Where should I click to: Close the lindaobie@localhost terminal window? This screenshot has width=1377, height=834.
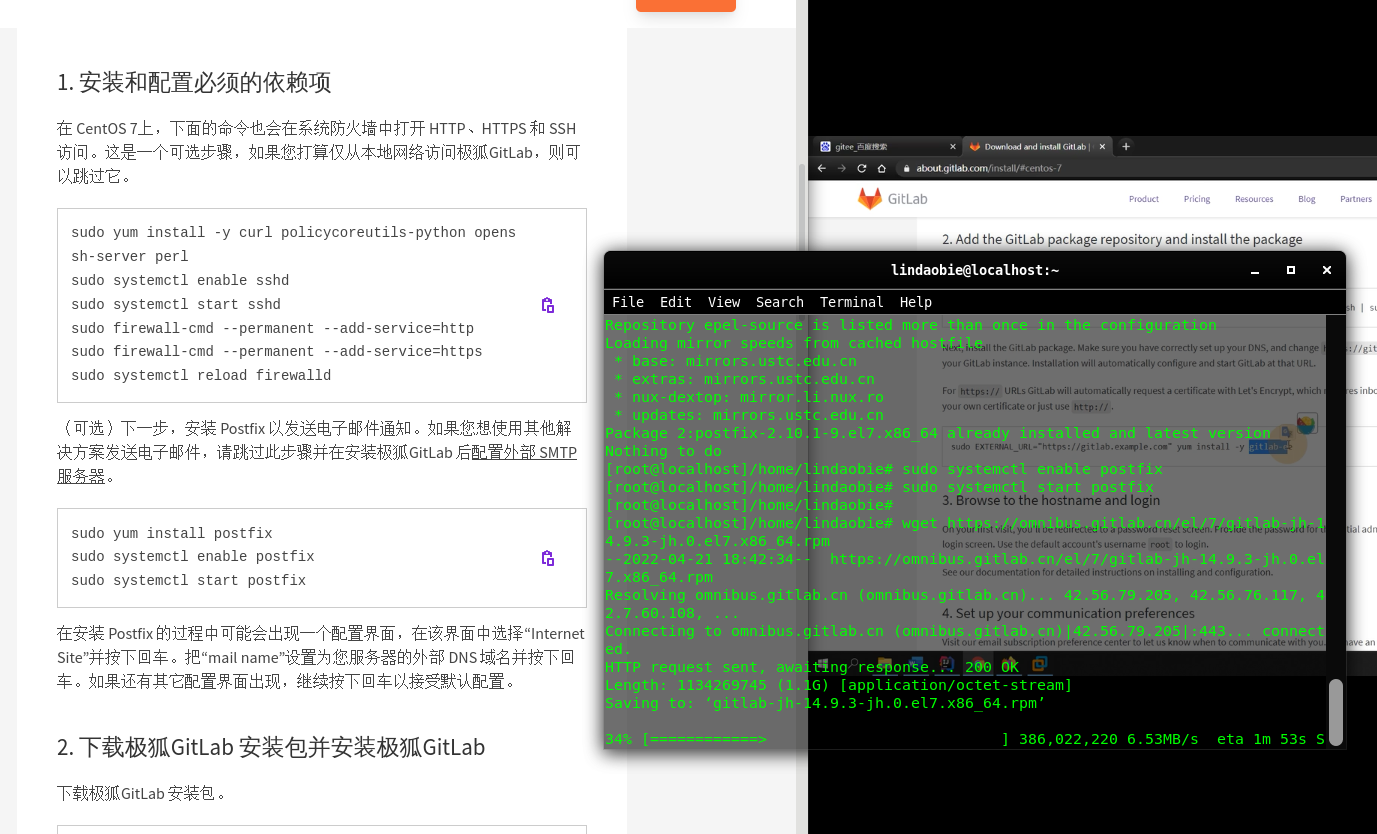click(x=1327, y=270)
